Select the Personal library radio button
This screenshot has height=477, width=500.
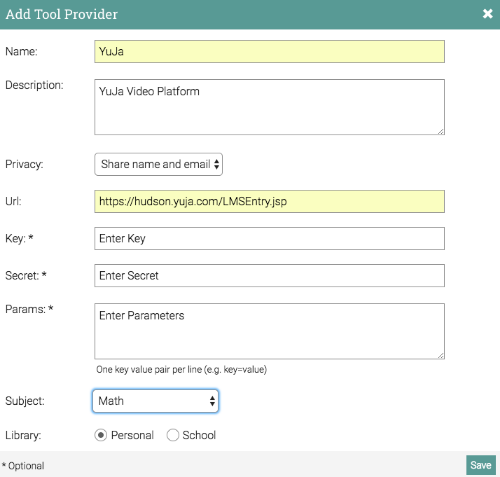tap(100, 435)
